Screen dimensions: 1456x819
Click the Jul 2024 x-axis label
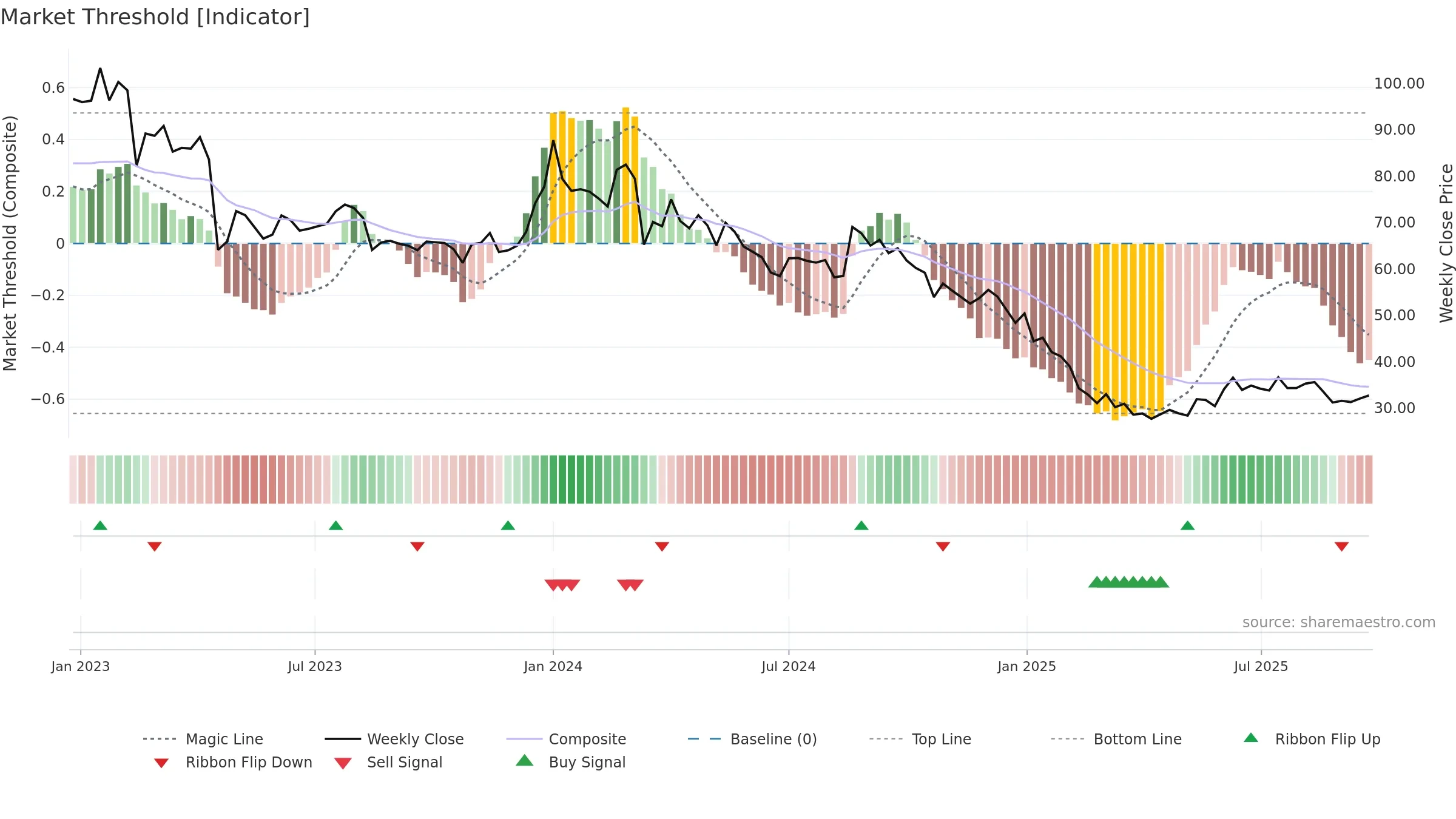tap(789, 666)
